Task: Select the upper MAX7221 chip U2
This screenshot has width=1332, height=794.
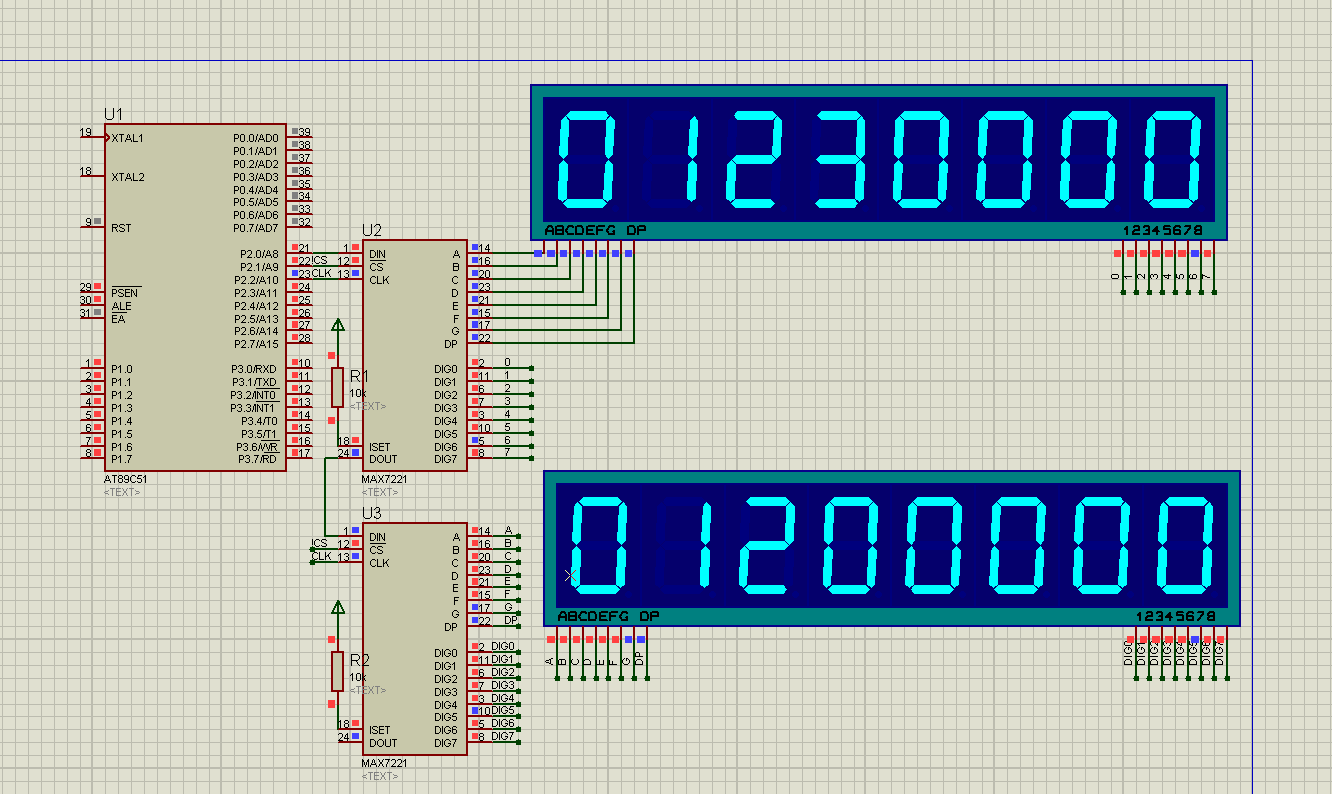Action: coord(414,356)
